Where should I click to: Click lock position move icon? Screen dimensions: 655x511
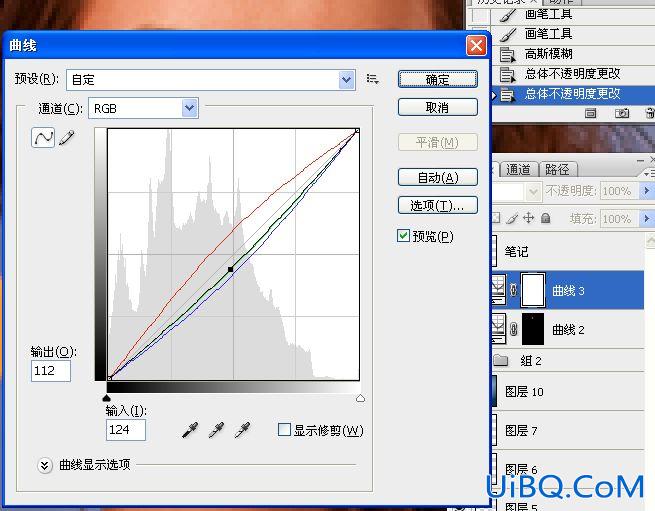[x=528, y=218]
